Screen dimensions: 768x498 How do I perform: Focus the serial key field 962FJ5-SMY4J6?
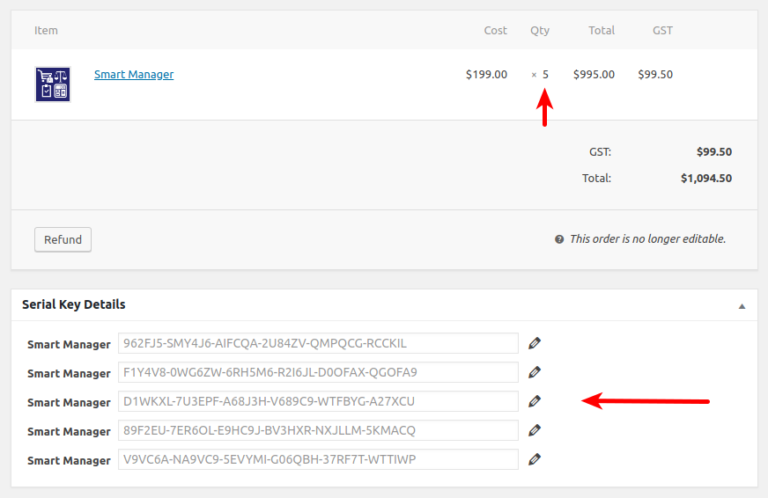[318, 343]
